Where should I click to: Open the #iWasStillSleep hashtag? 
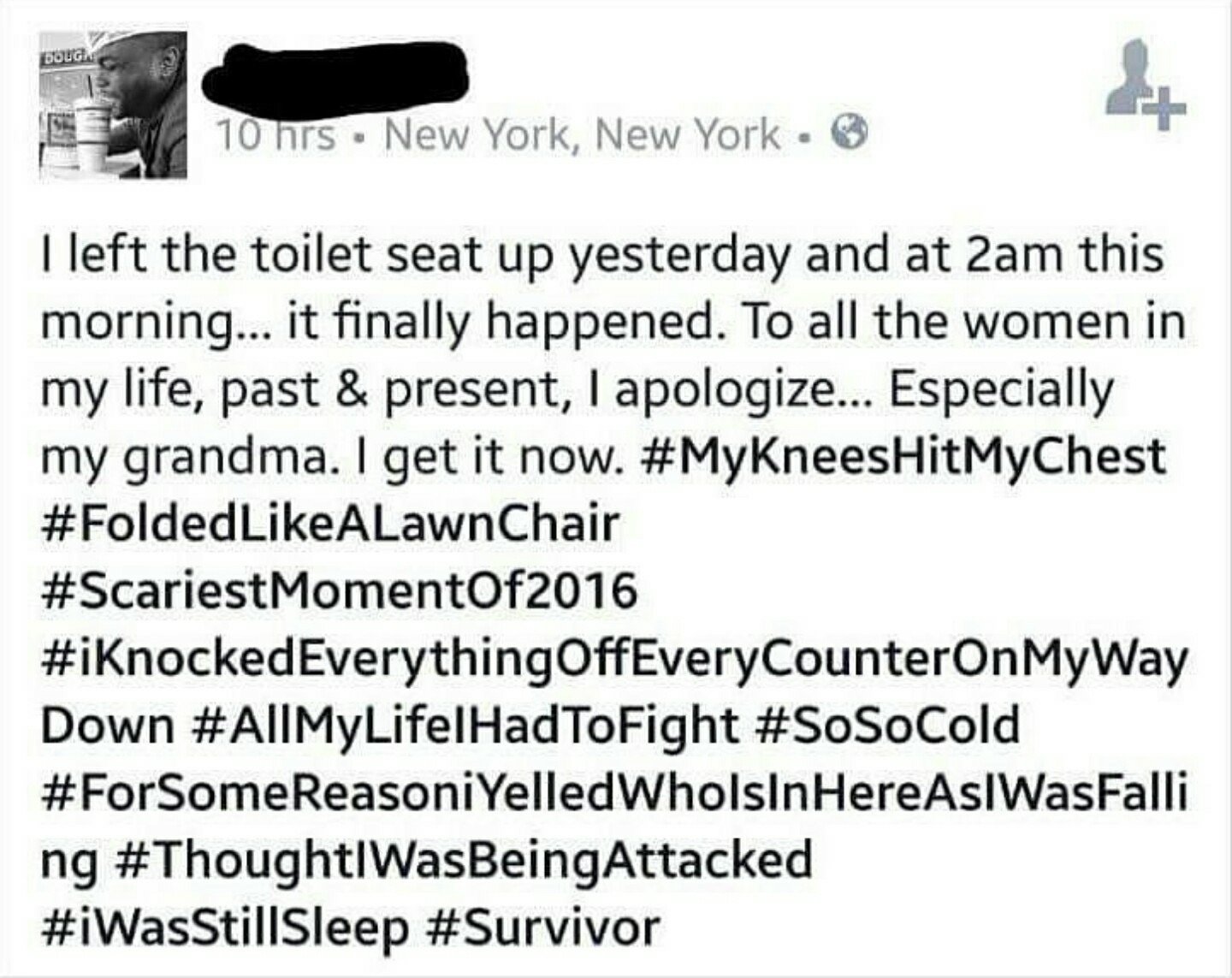(x=224, y=927)
